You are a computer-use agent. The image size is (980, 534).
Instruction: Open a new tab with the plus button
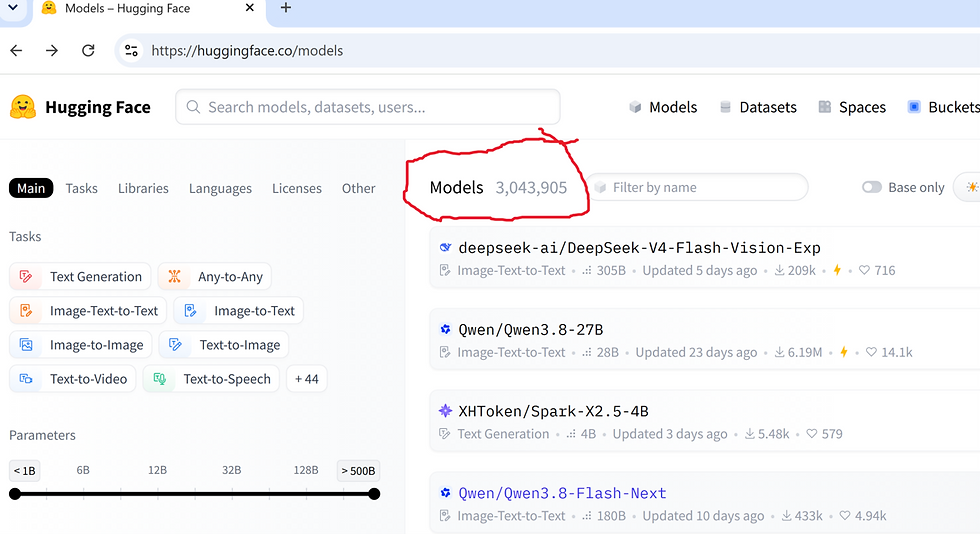click(x=286, y=8)
